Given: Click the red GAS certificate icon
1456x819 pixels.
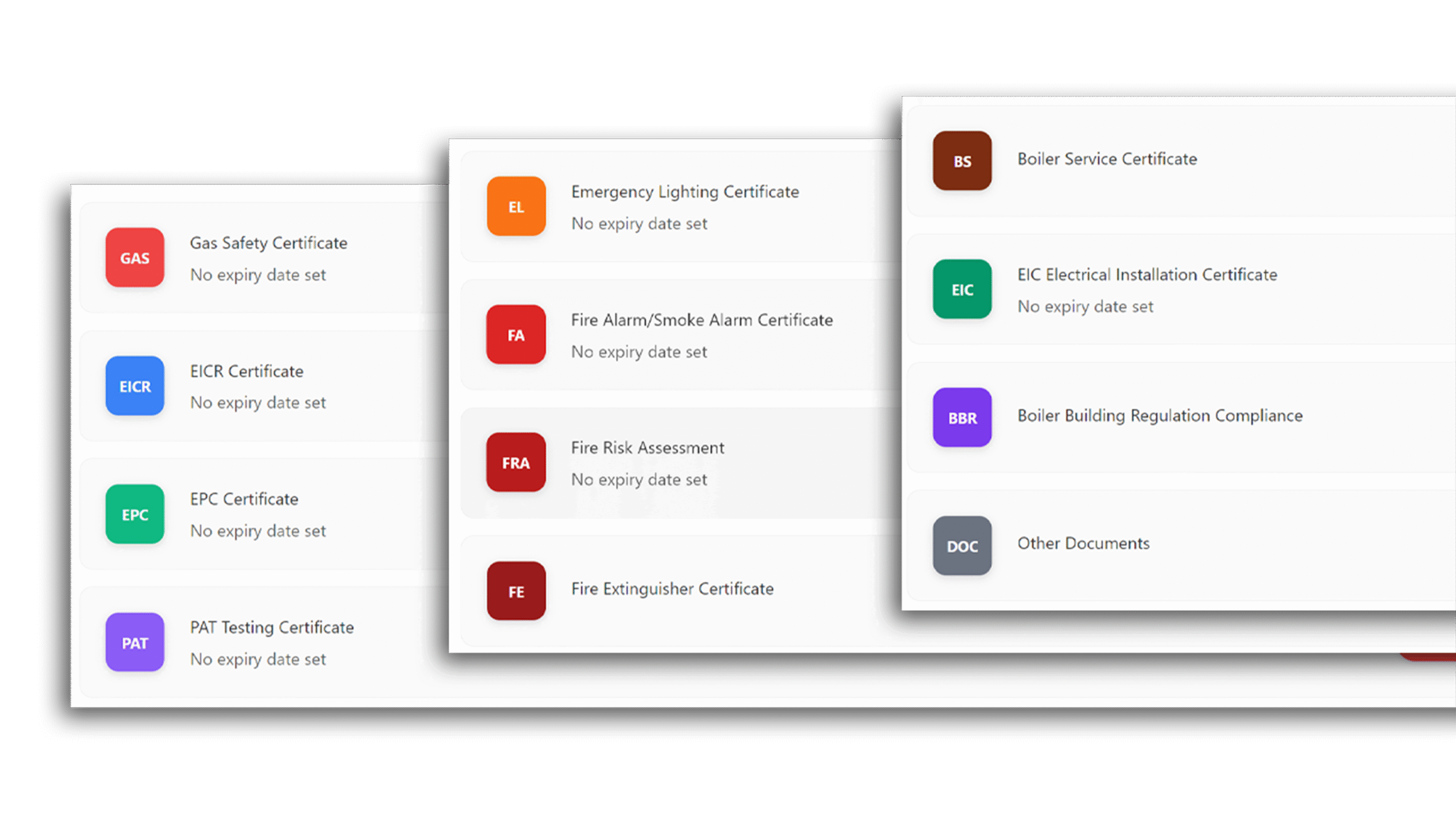Looking at the screenshot, I should tap(135, 258).
